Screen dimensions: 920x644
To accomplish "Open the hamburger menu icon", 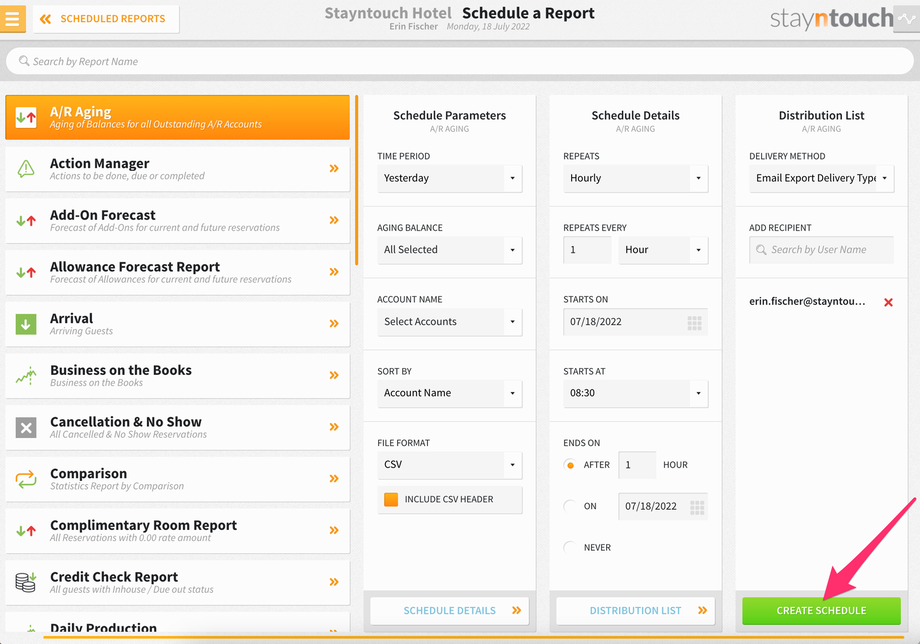I will pos(12,18).
